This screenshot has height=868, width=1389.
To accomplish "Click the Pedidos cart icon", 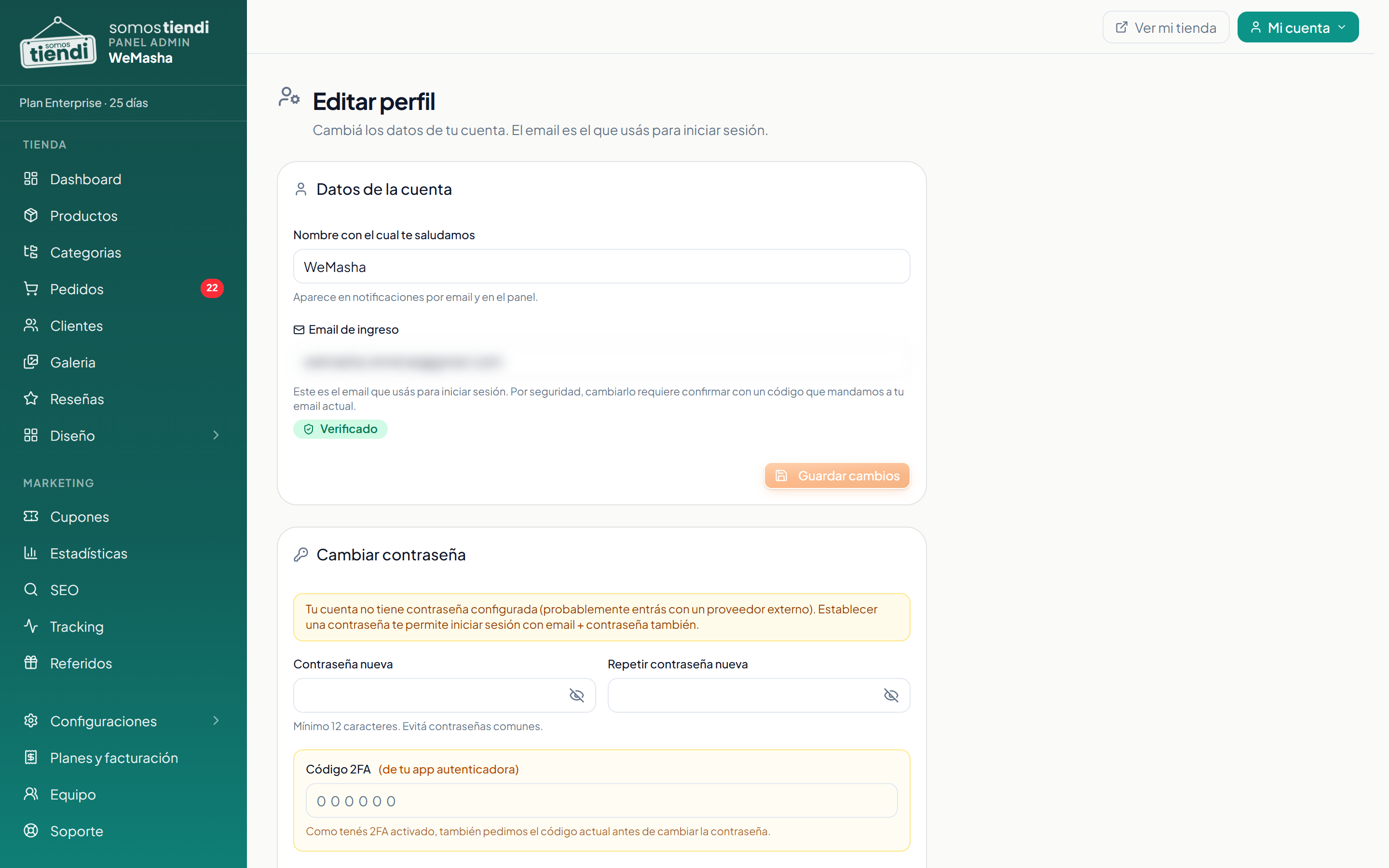I will (x=31, y=289).
